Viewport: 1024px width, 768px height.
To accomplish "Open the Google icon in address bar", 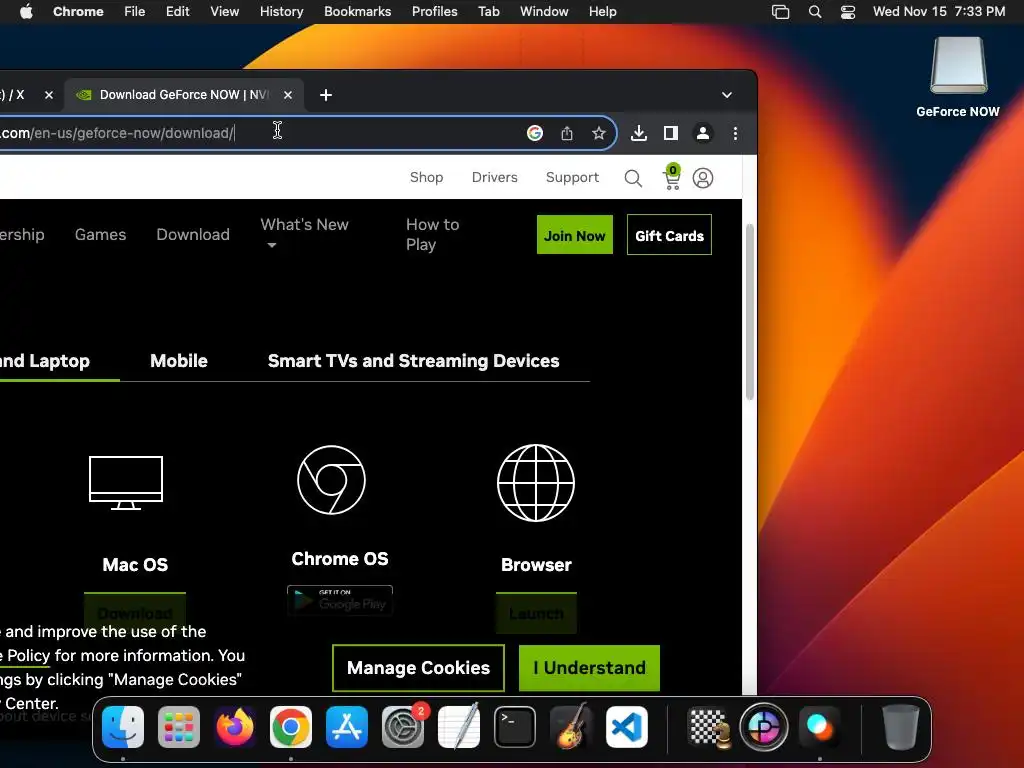I will tap(535, 133).
